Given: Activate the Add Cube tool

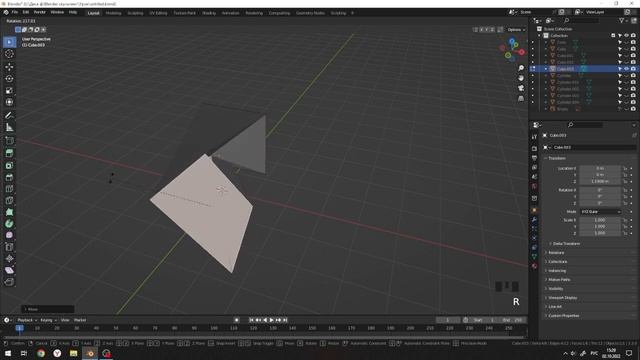Looking at the screenshot, I should click(9, 141).
